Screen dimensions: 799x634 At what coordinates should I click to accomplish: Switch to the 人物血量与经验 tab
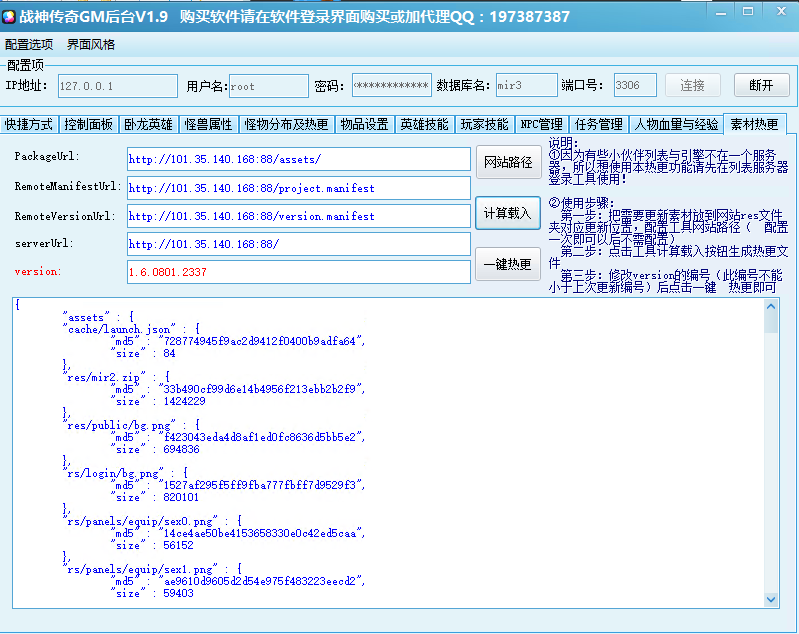[x=676, y=124]
